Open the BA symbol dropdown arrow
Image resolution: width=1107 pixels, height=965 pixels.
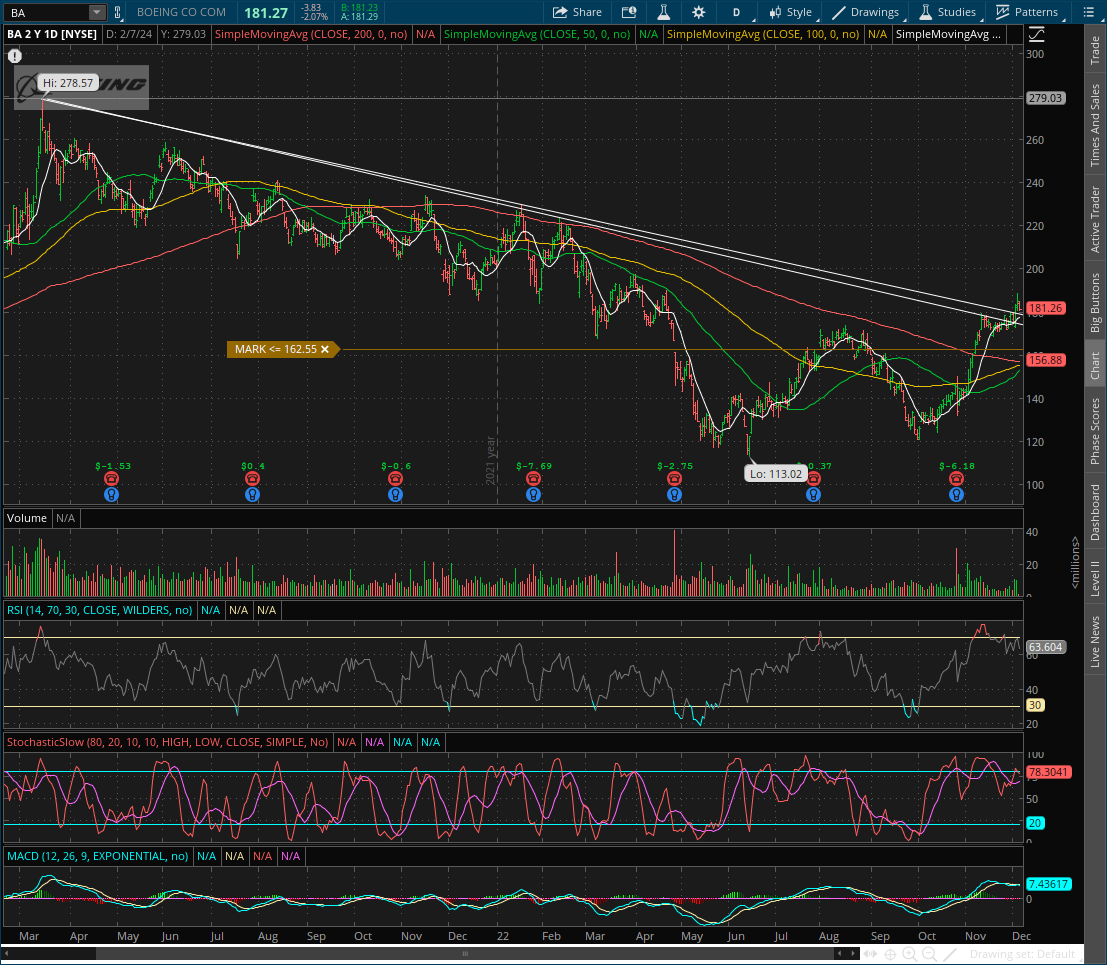tap(97, 12)
